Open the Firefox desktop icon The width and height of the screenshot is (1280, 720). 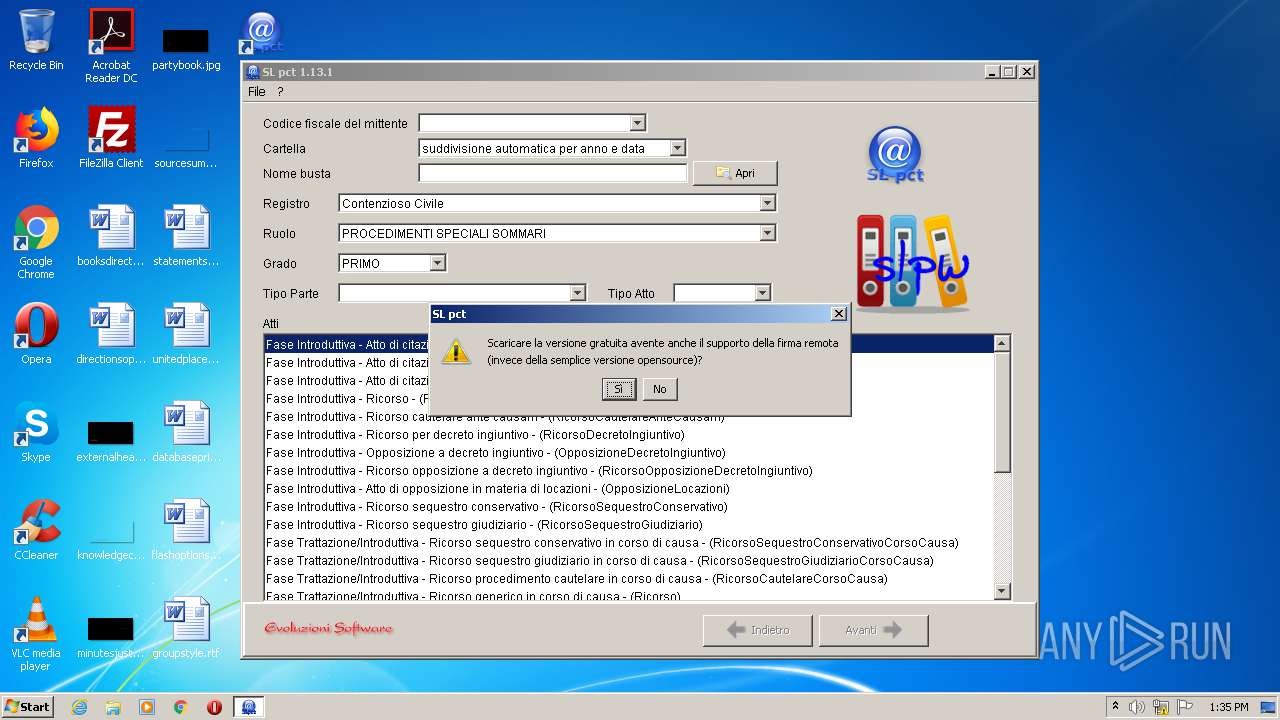pos(36,138)
